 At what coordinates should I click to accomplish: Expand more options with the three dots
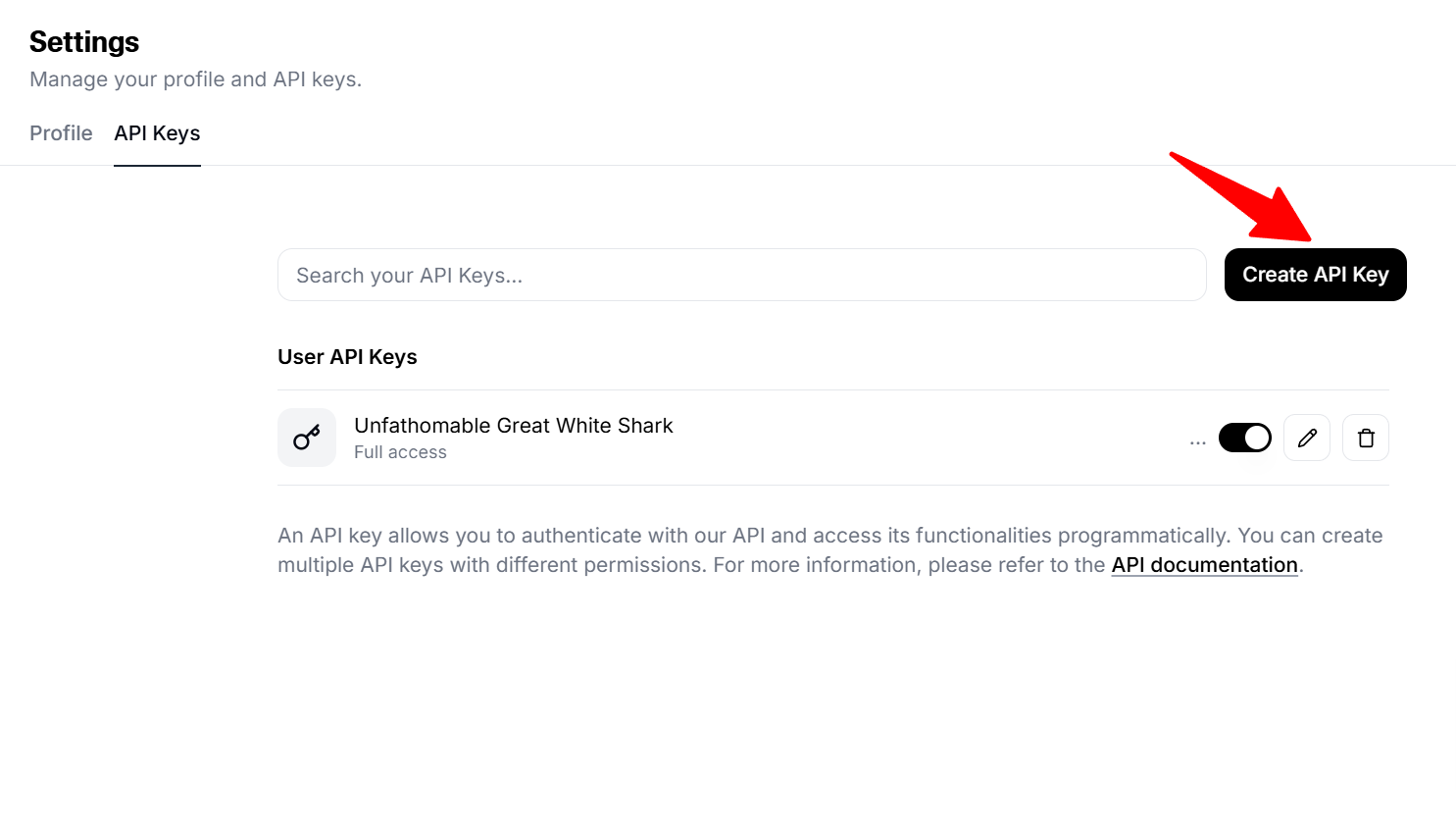click(1198, 440)
